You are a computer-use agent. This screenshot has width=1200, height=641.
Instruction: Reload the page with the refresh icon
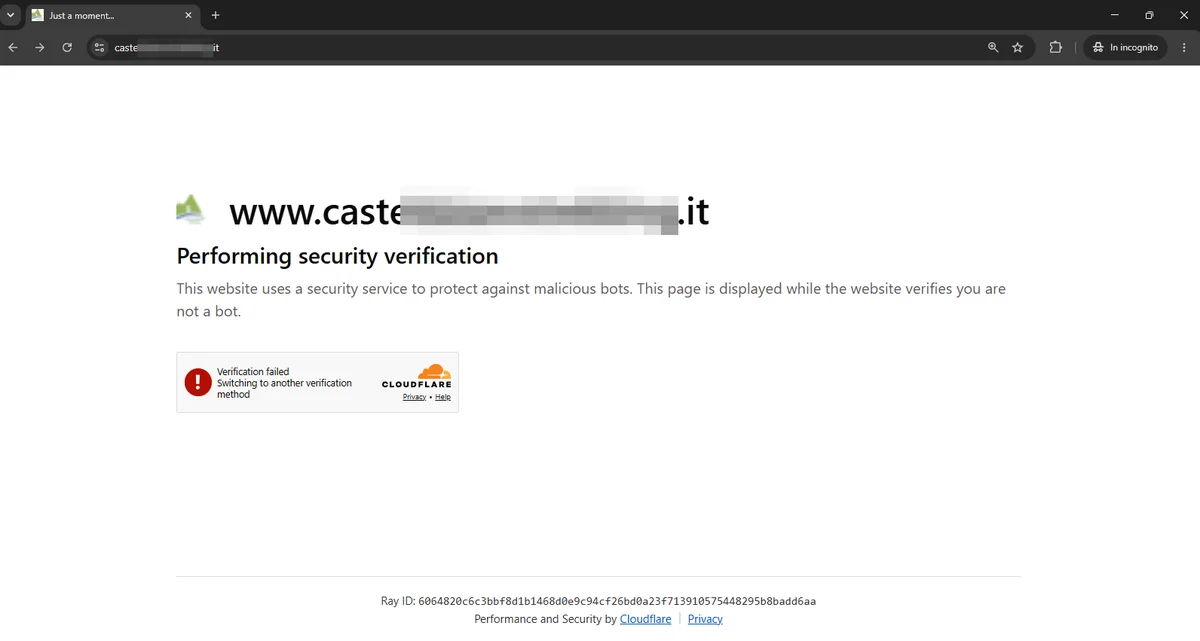pyautogui.click(x=67, y=47)
